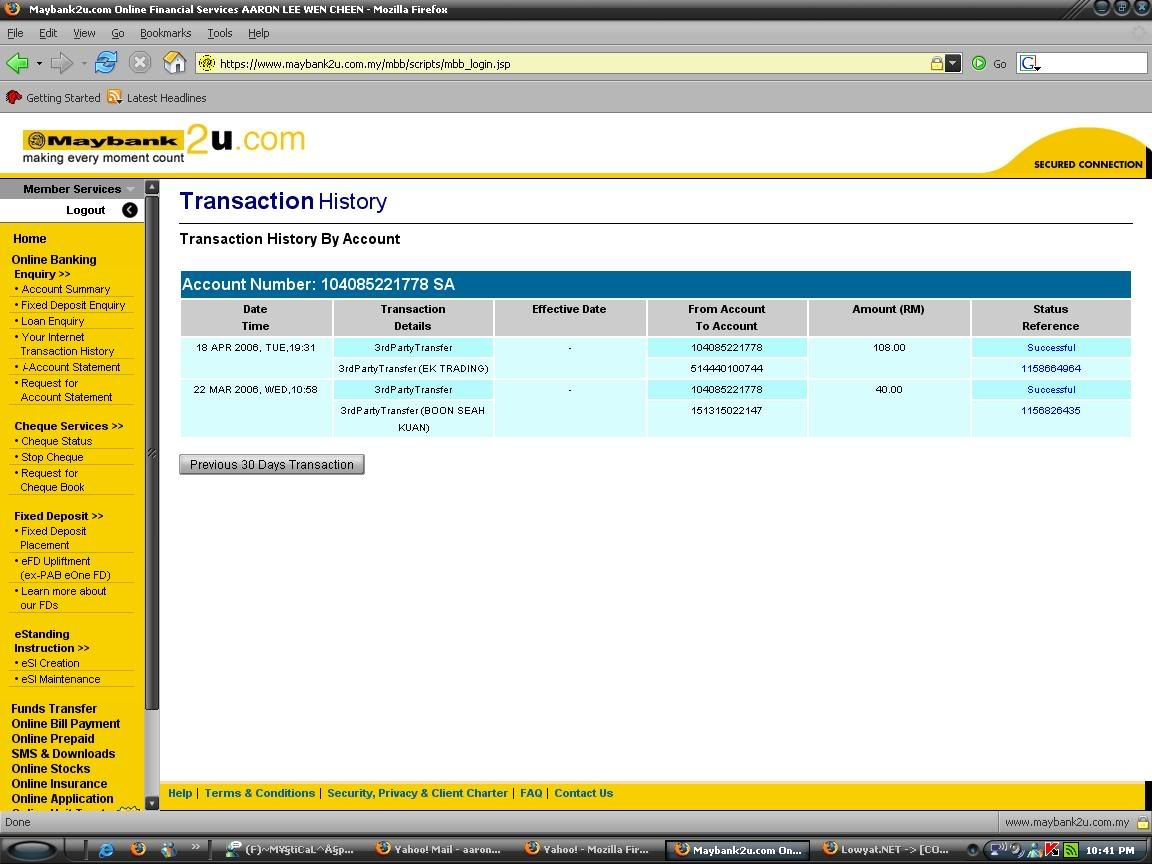The image size is (1152, 864).
Task: Click the browser Back arrow button
Action: [x=17, y=63]
